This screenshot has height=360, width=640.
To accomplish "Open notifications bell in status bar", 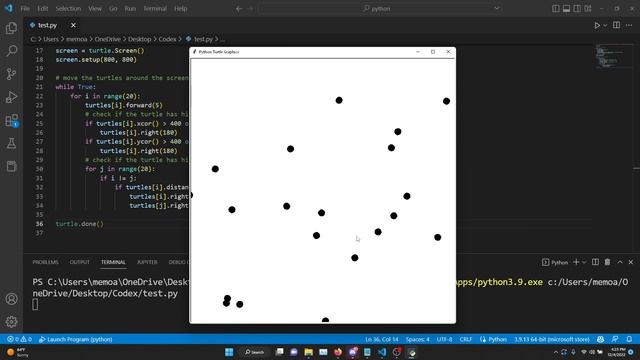I will click(x=629, y=339).
